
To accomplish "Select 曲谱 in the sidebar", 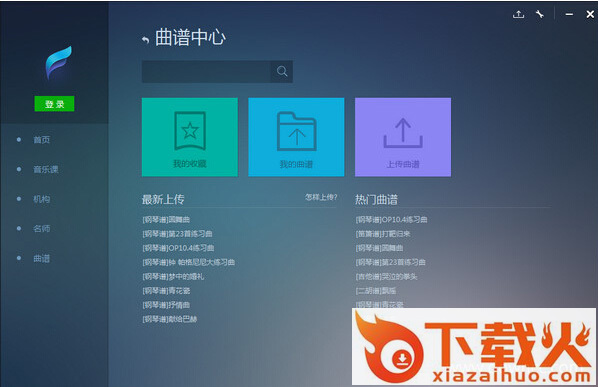I will point(42,259).
